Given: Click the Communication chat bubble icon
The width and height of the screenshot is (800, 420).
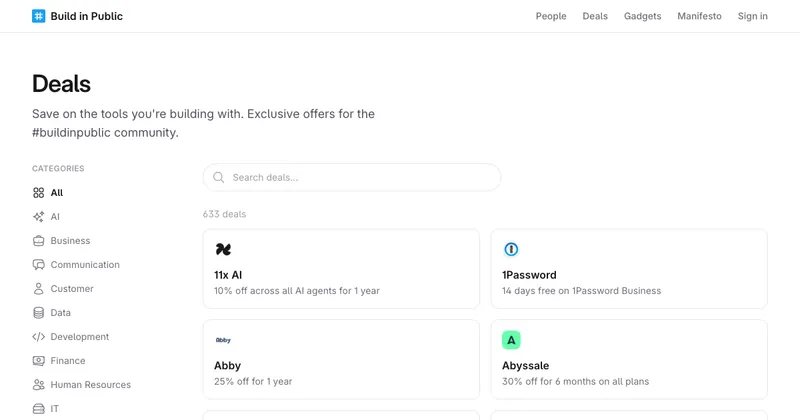Looking at the screenshot, I should [39, 265].
